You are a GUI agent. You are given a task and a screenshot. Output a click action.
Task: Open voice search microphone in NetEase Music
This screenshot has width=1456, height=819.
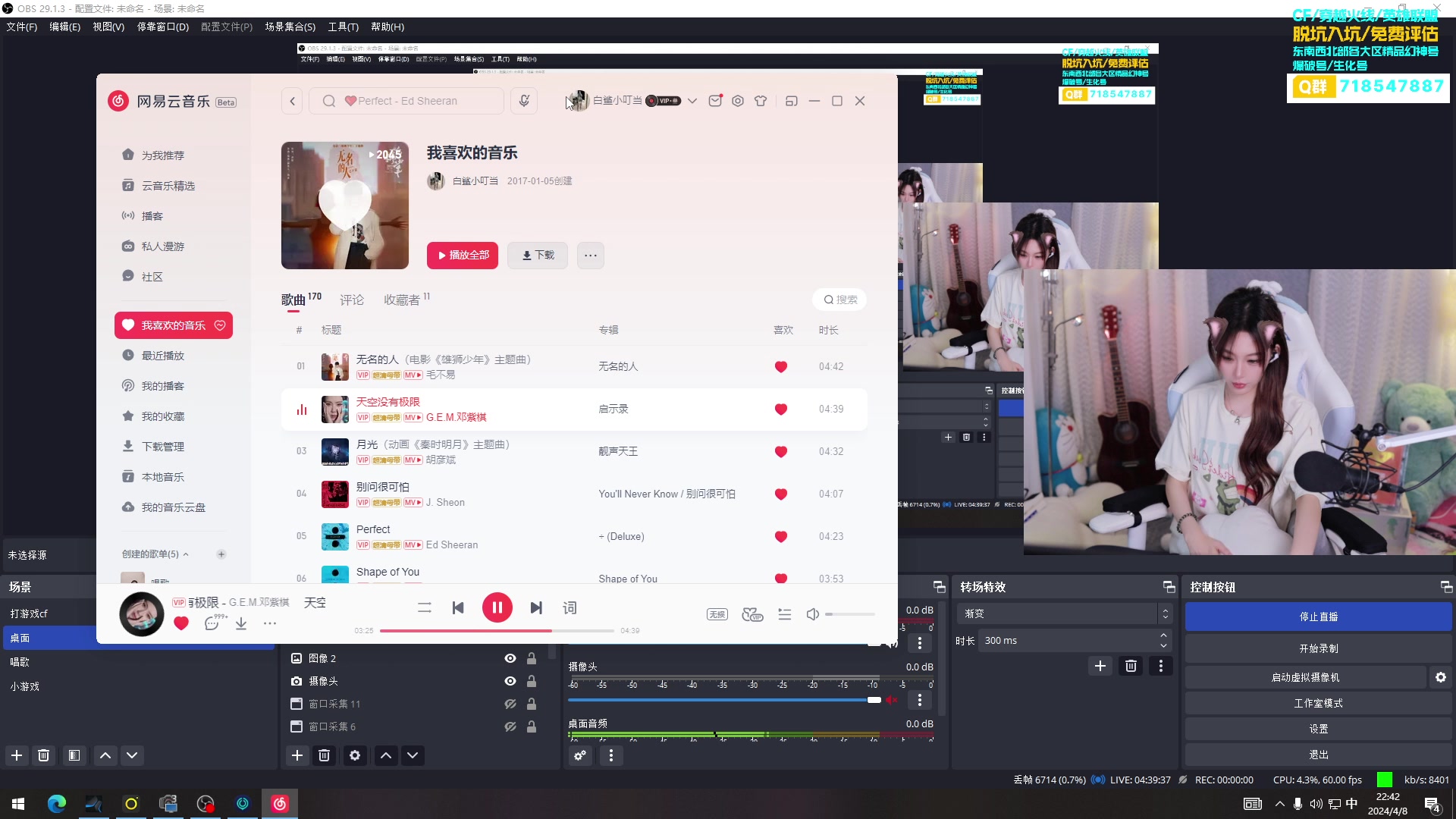point(524,101)
